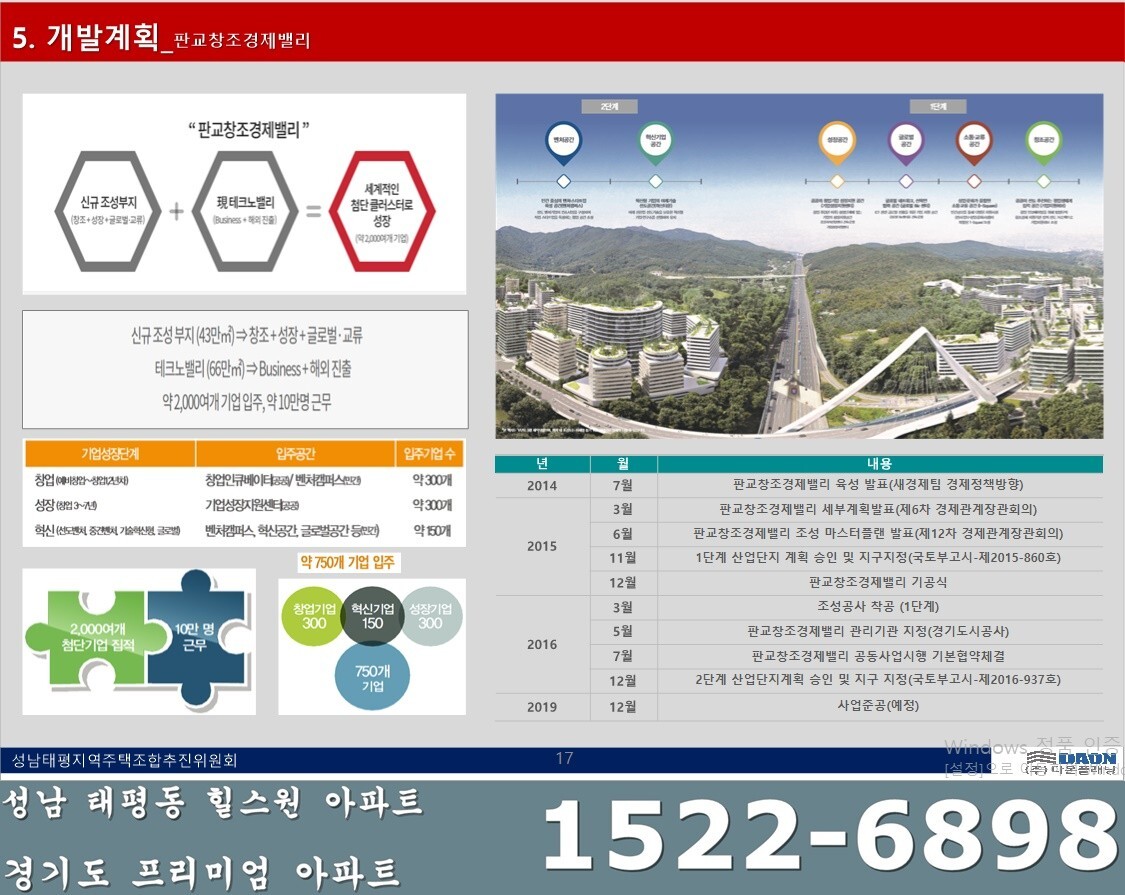Click the pale 성장기업 300 circle
The image size is (1125, 895).
[x=430, y=616]
